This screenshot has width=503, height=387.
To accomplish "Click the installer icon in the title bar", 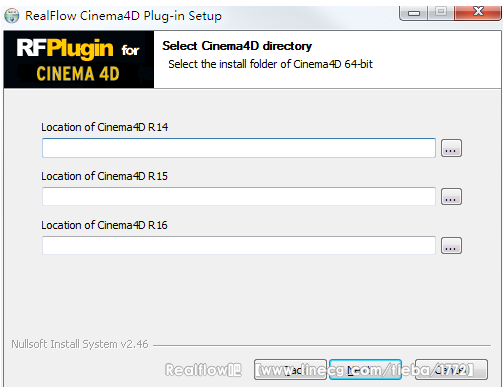I will [12, 16].
